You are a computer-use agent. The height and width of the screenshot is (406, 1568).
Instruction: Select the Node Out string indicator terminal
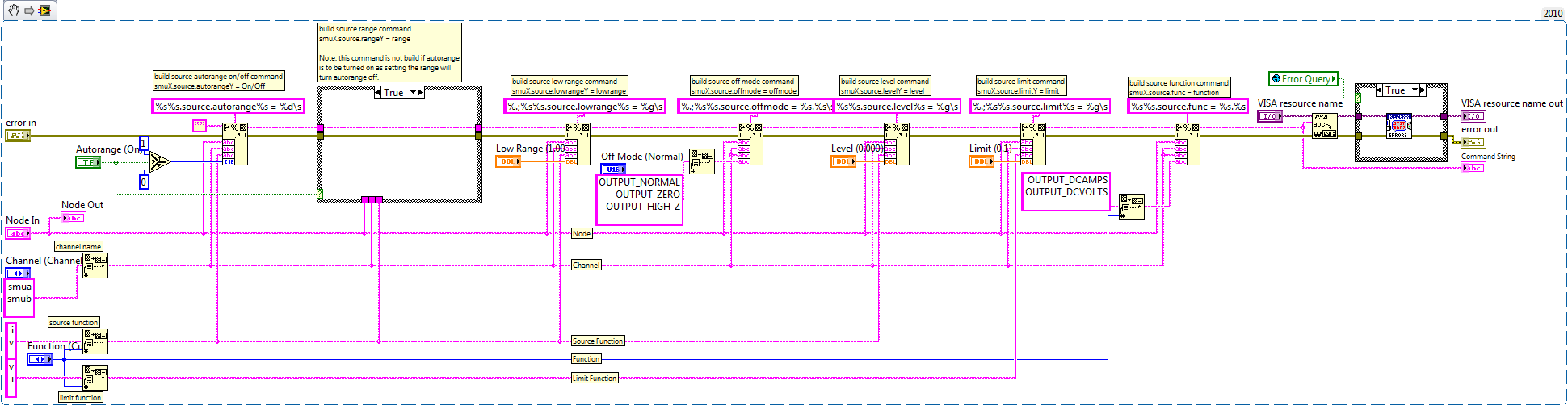tap(74, 218)
